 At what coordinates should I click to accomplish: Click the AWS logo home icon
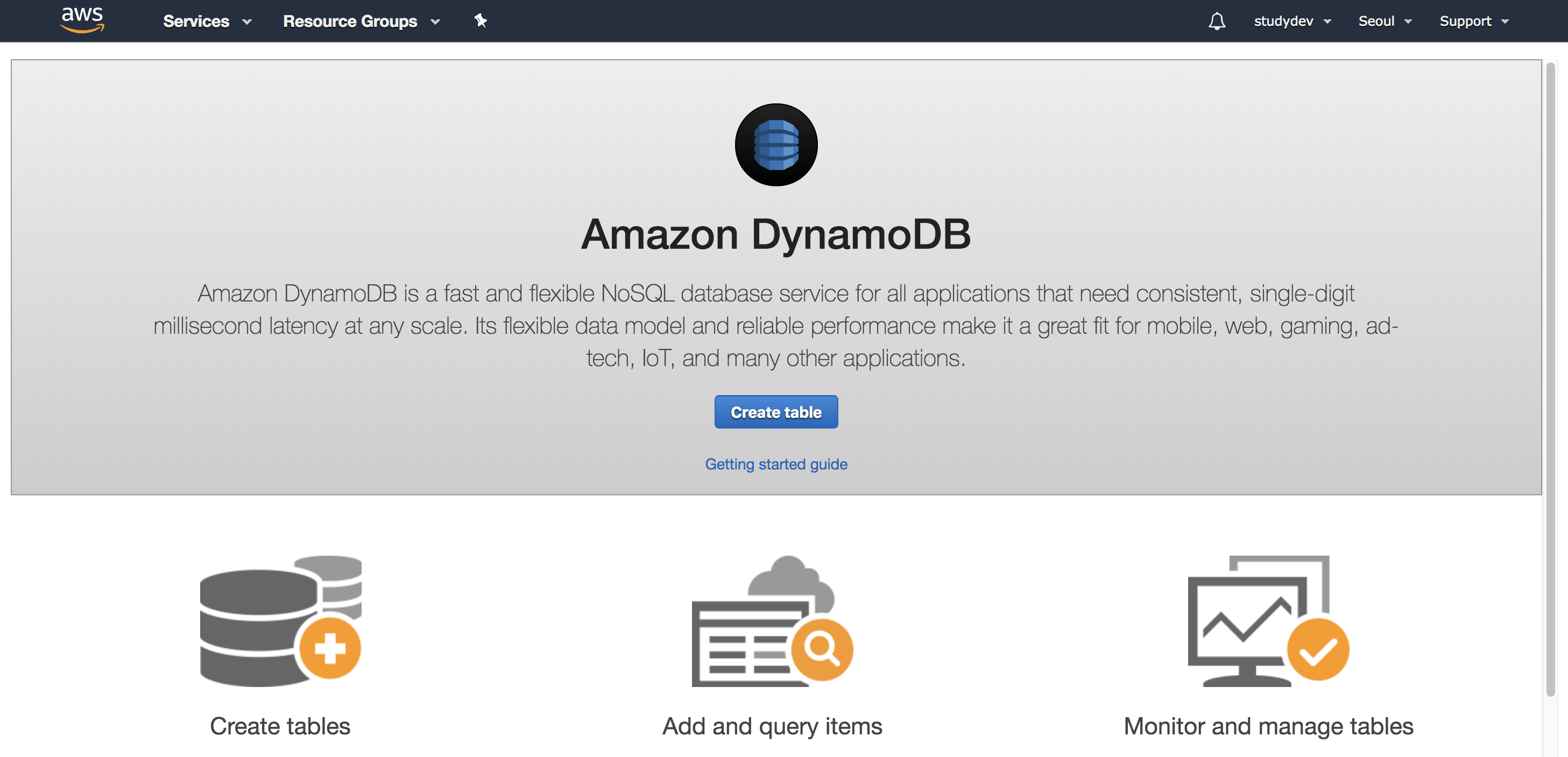coord(82,20)
